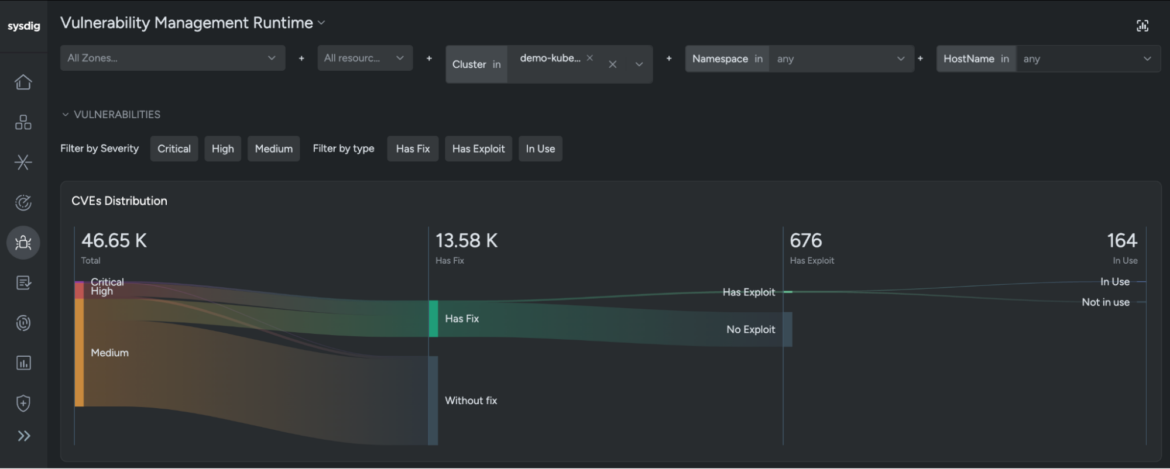1170x469 pixels.
Task: Click plus before Namespace filter
Action: coord(669,58)
